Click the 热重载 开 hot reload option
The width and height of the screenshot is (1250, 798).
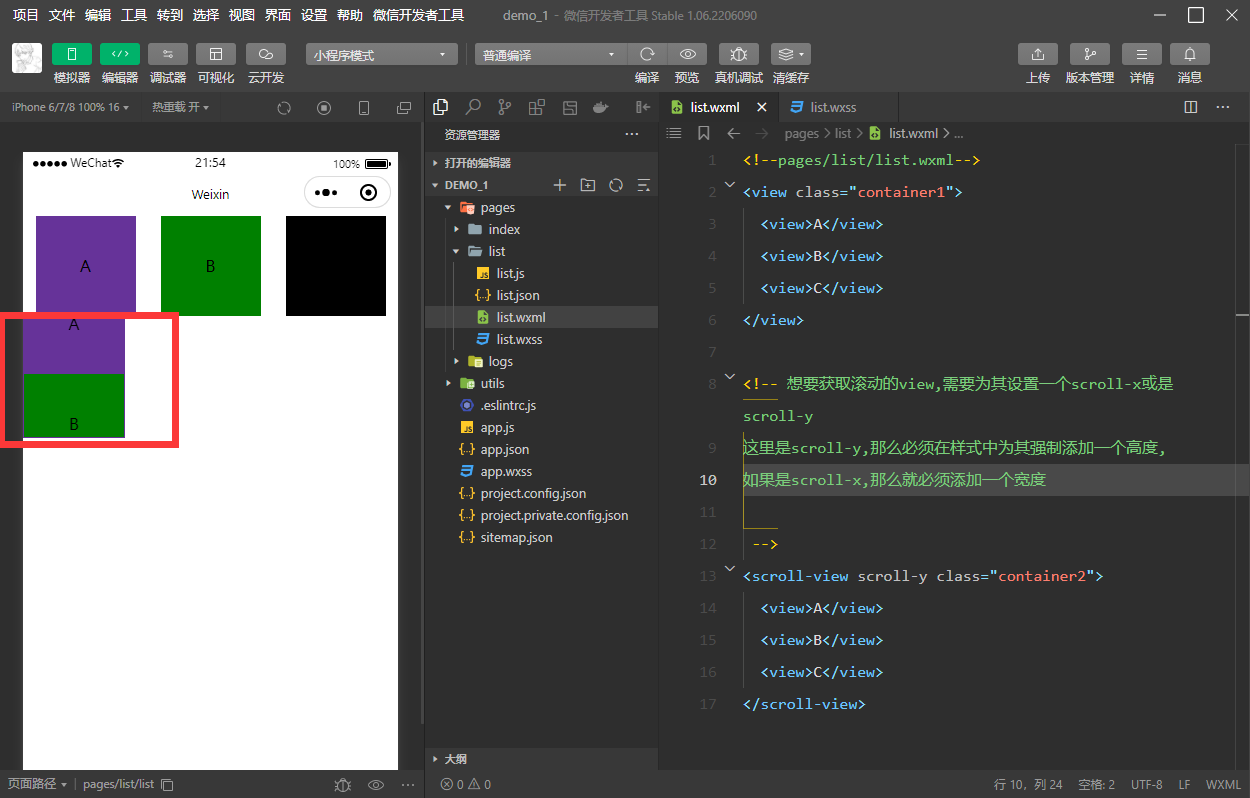180,107
